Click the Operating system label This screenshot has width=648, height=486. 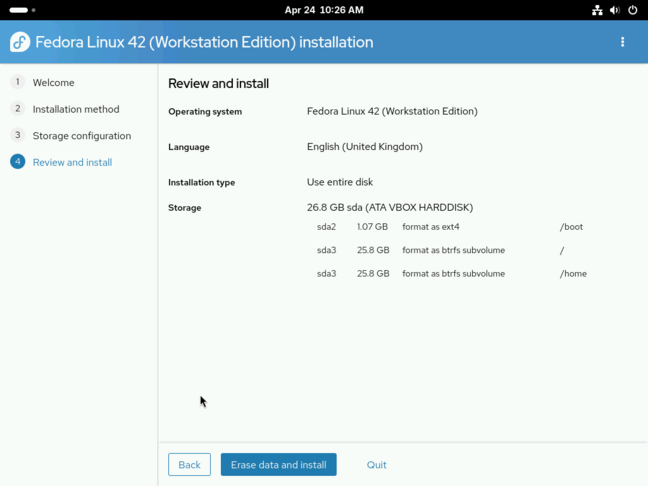[205, 112]
